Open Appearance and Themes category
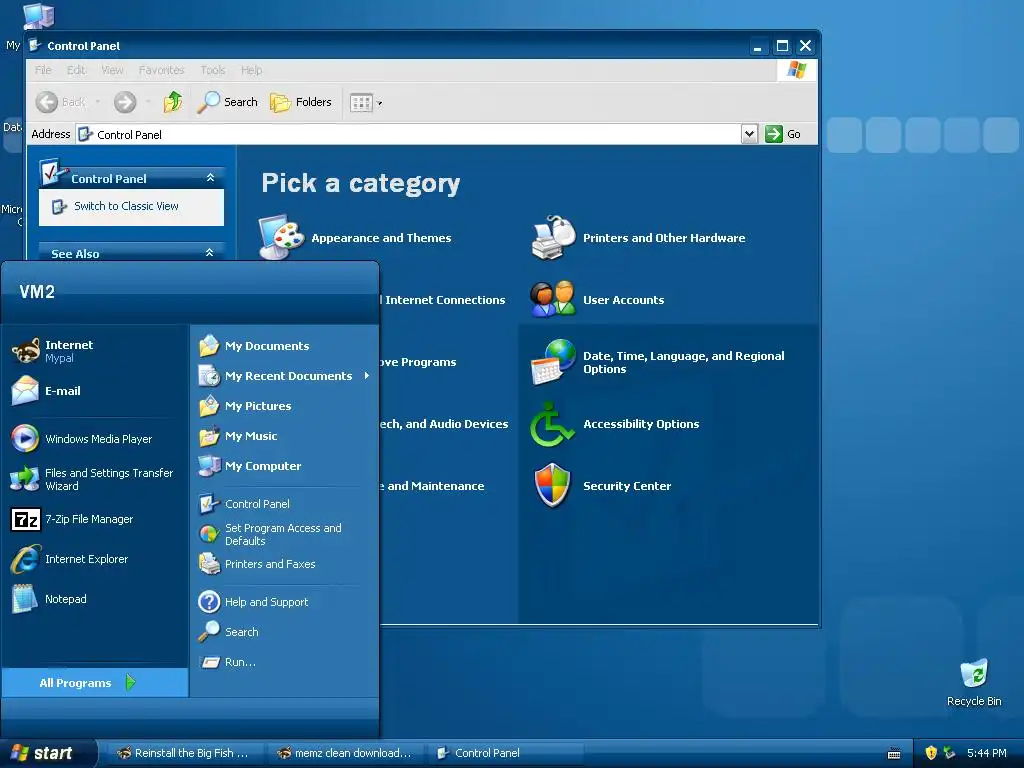This screenshot has height=768, width=1024. [356, 238]
